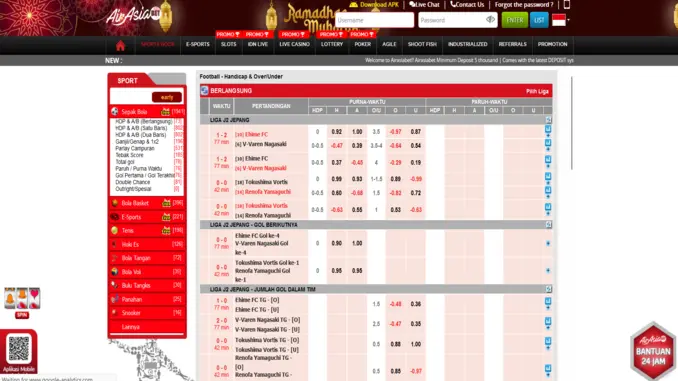Select the Tenis sport icon in sidebar
Image resolution: width=678 pixels, height=381 pixels.
coord(115,231)
